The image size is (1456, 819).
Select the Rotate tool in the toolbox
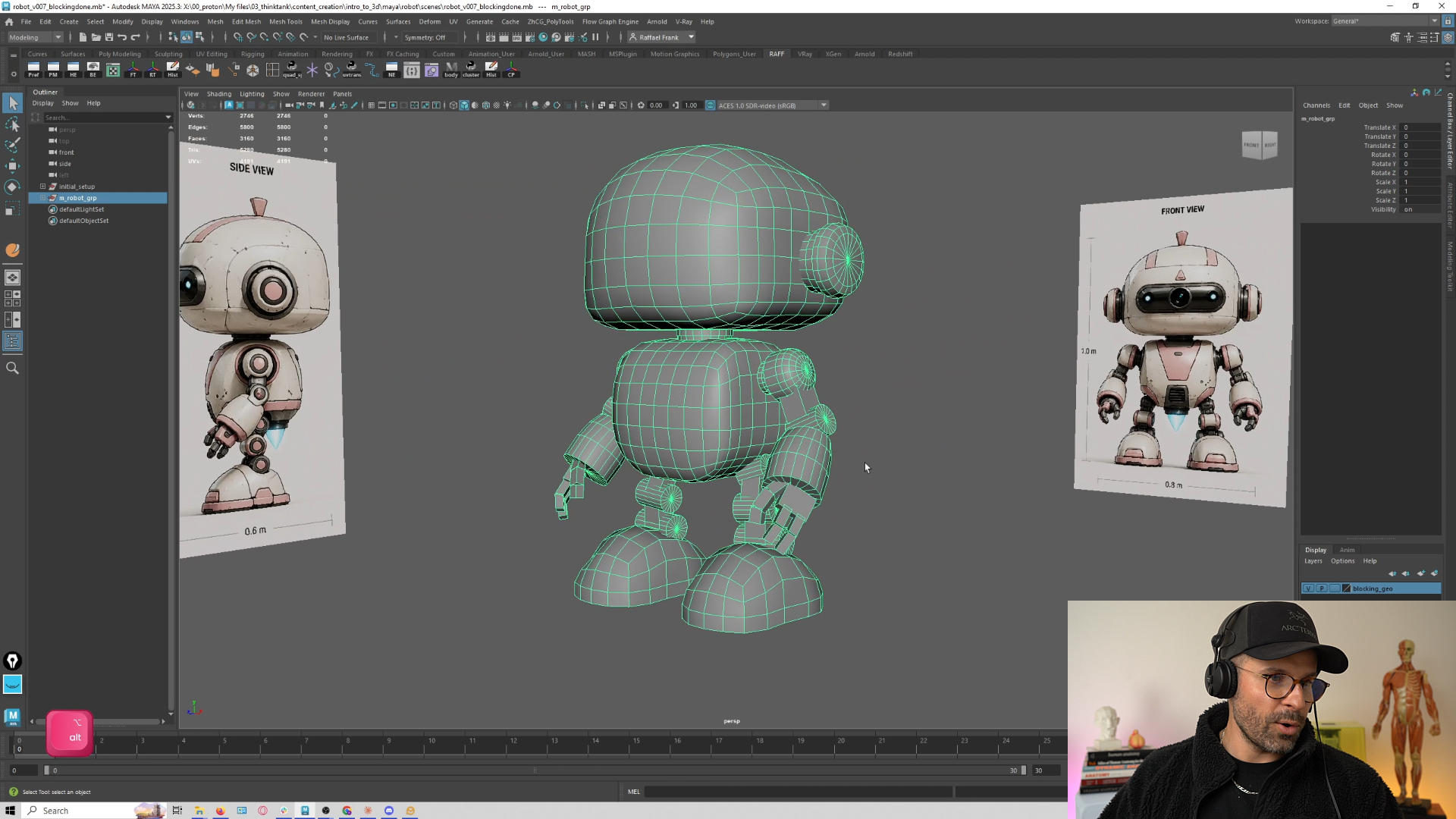12,187
